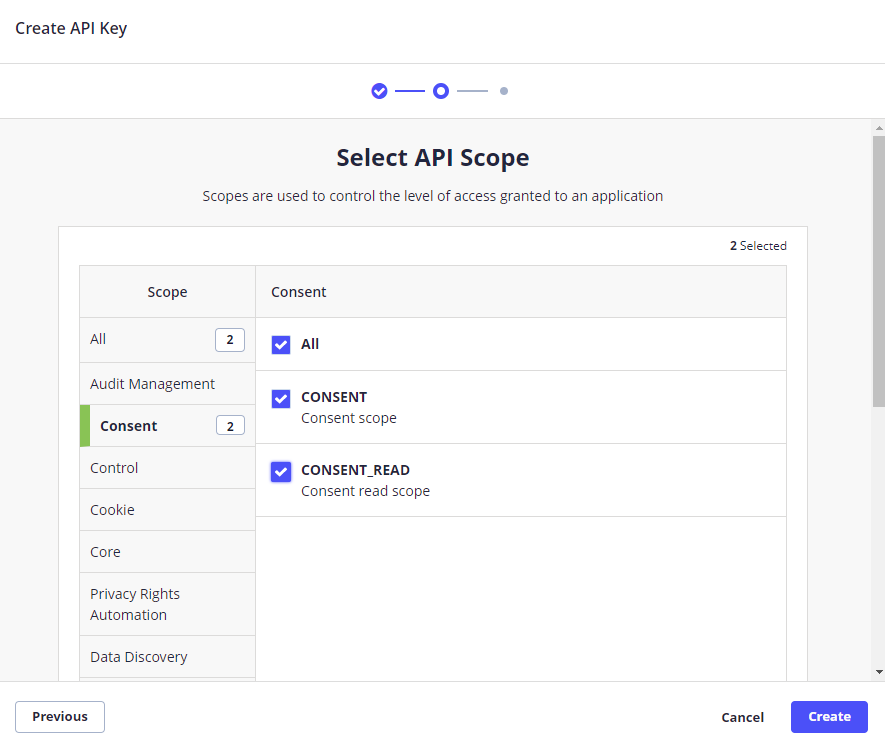The height and width of the screenshot is (745, 885).
Task: Click the third step dot in the wizard stepper
Action: coord(504,90)
